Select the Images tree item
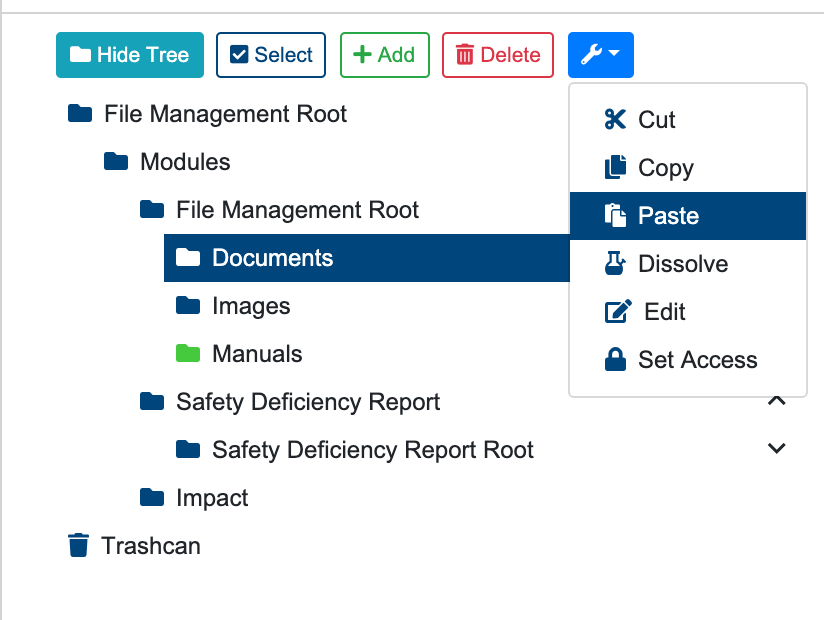Image resolution: width=824 pixels, height=620 pixels. [251, 306]
